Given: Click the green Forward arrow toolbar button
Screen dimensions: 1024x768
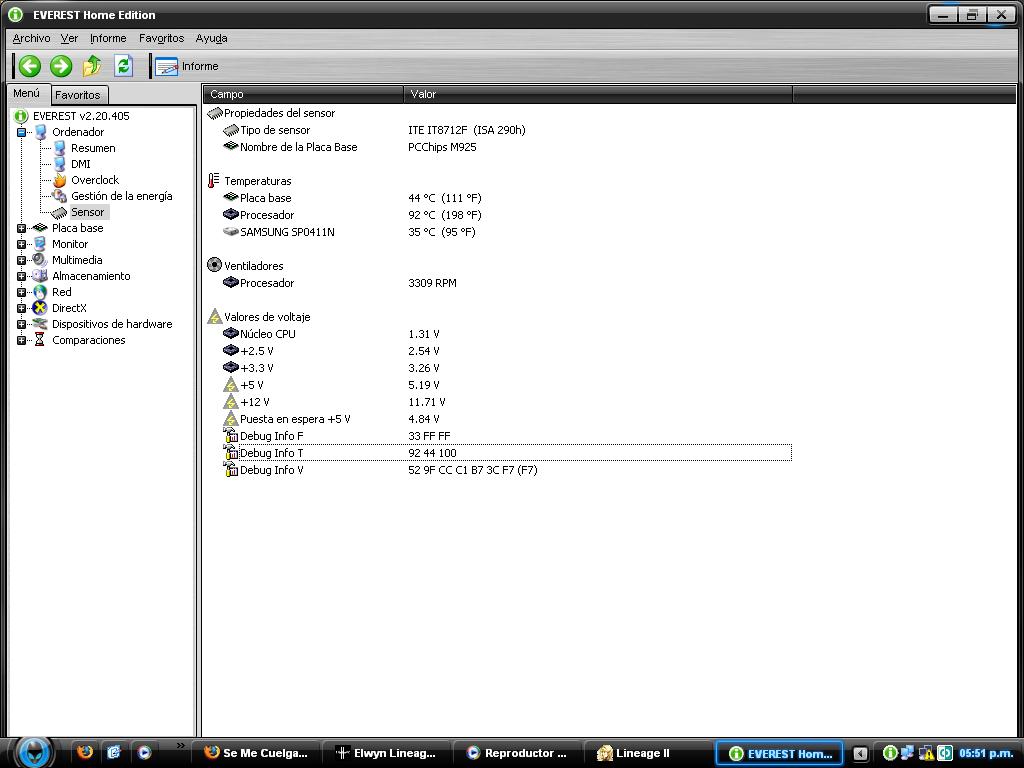Looking at the screenshot, I should coord(61,66).
